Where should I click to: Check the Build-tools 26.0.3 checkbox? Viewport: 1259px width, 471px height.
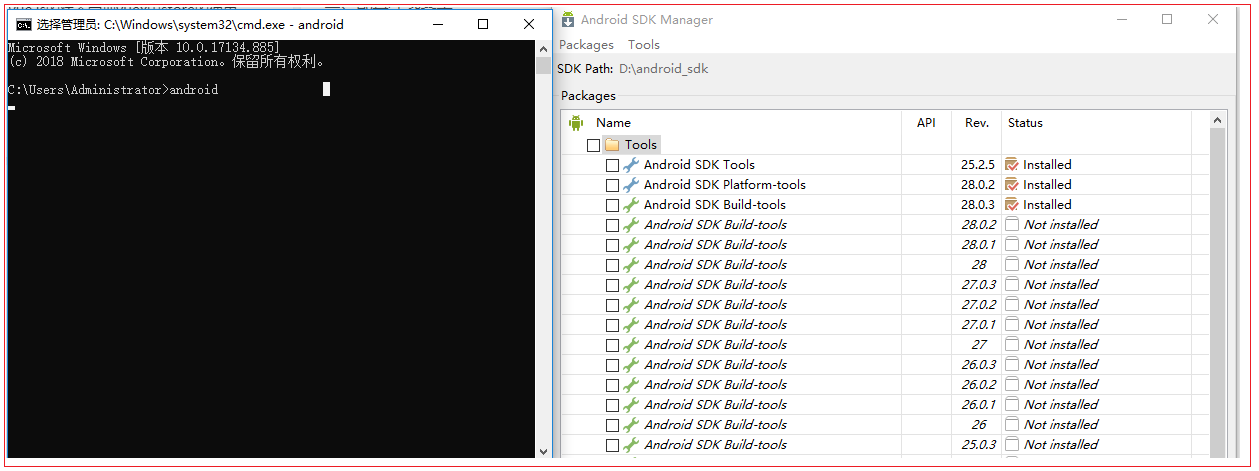point(612,365)
